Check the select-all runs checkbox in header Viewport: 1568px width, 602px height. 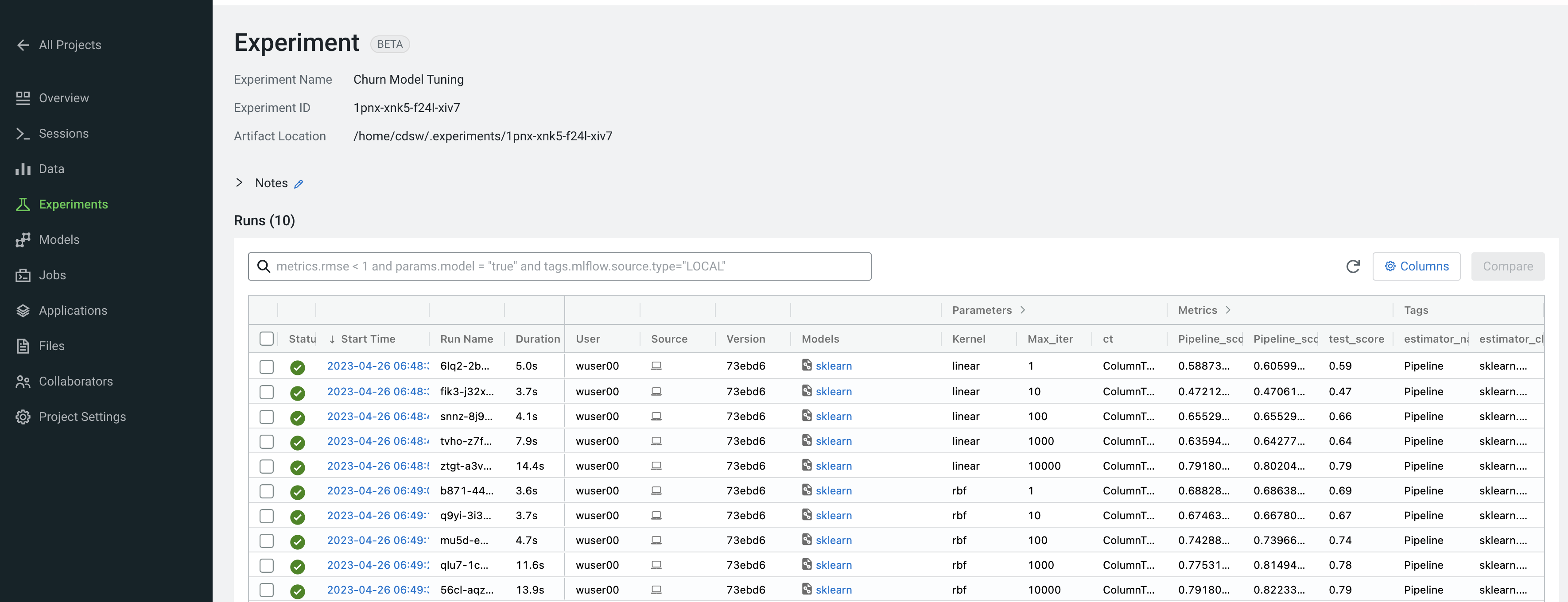tap(267, 340)
